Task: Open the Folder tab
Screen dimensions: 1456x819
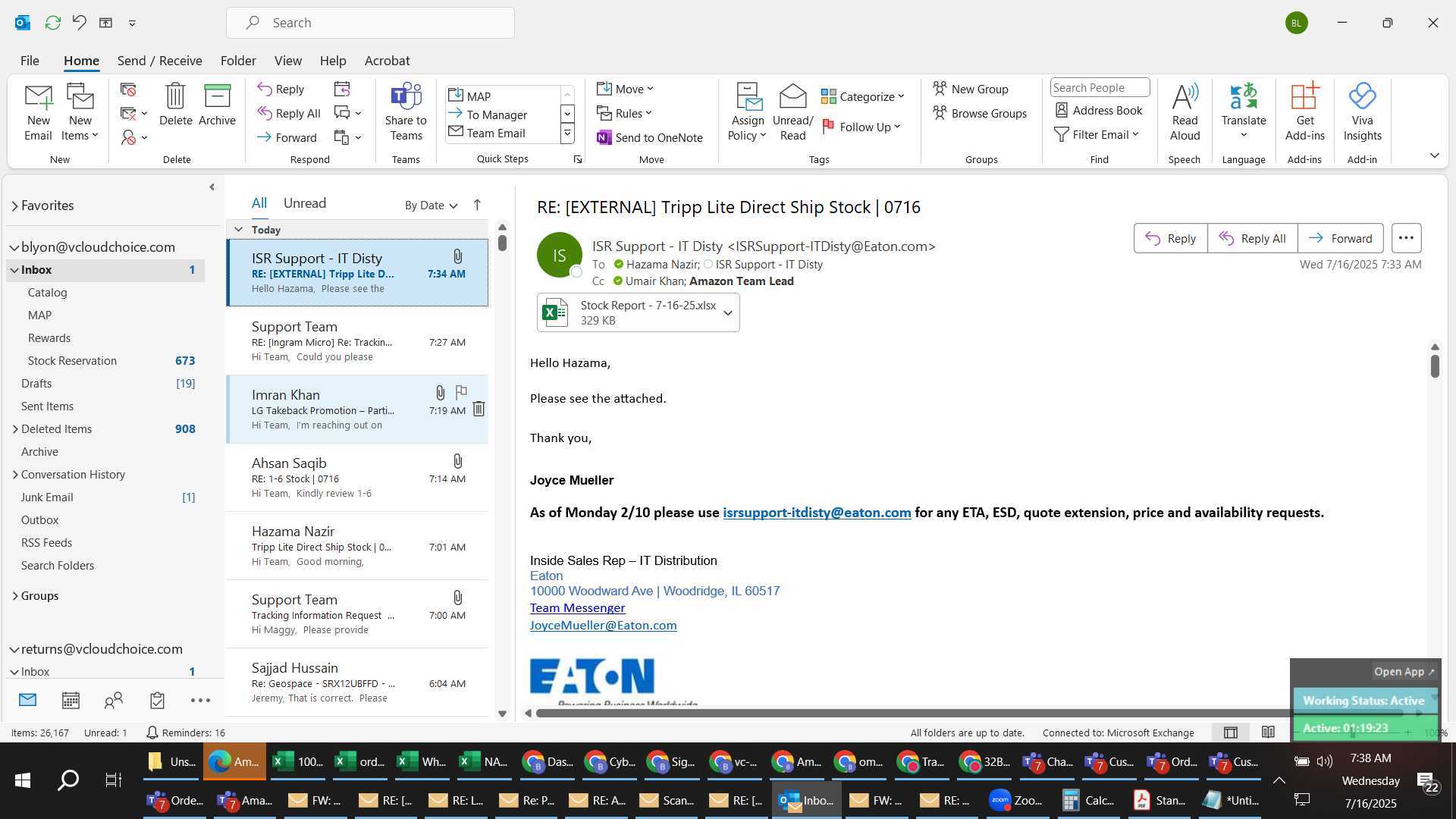Action: click(238, 61)
